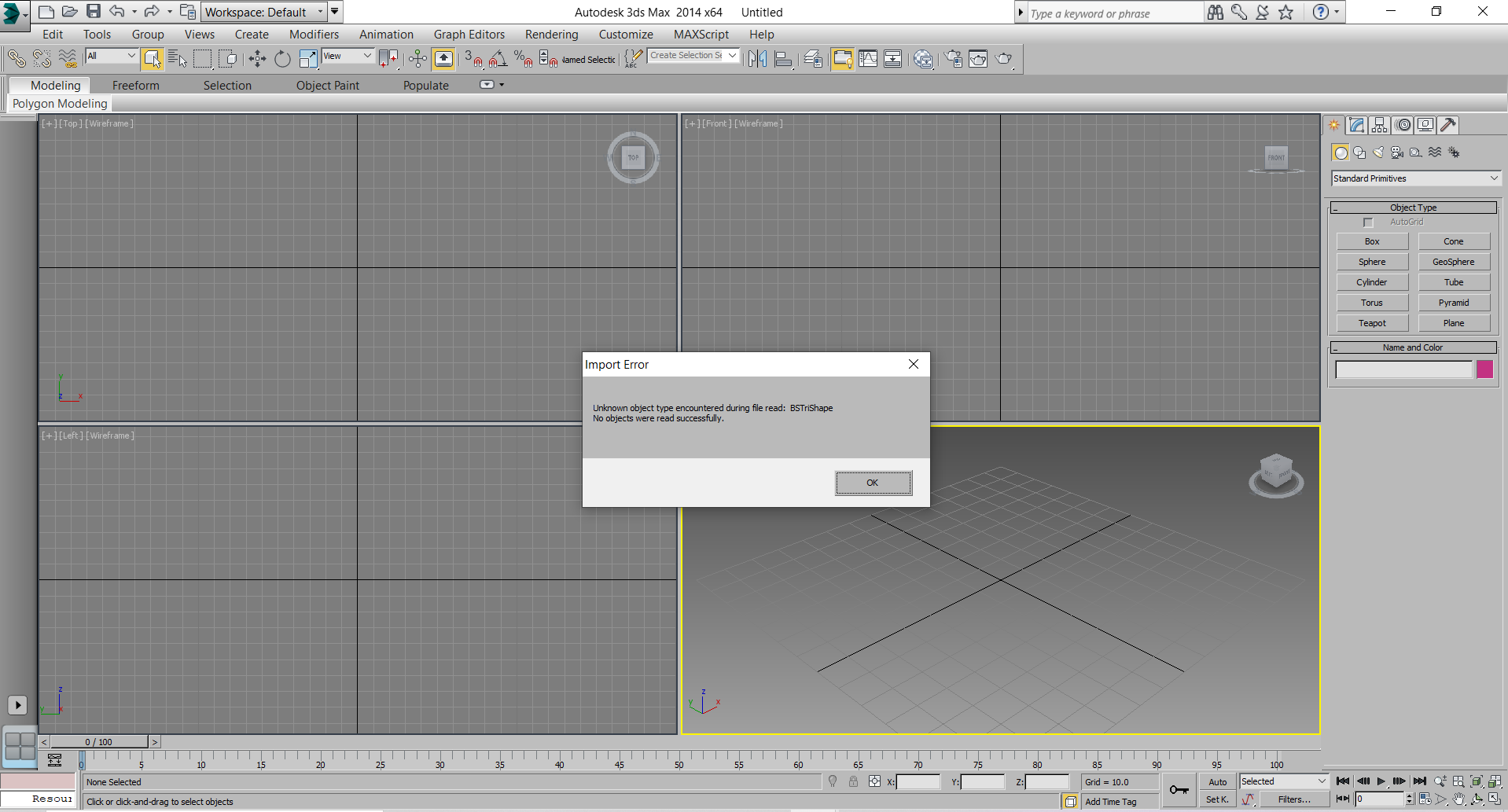Viewport: 1508px width, 812px height.
Task: Switch to the Hierarchy command panel
Action: coord(1379,125)
